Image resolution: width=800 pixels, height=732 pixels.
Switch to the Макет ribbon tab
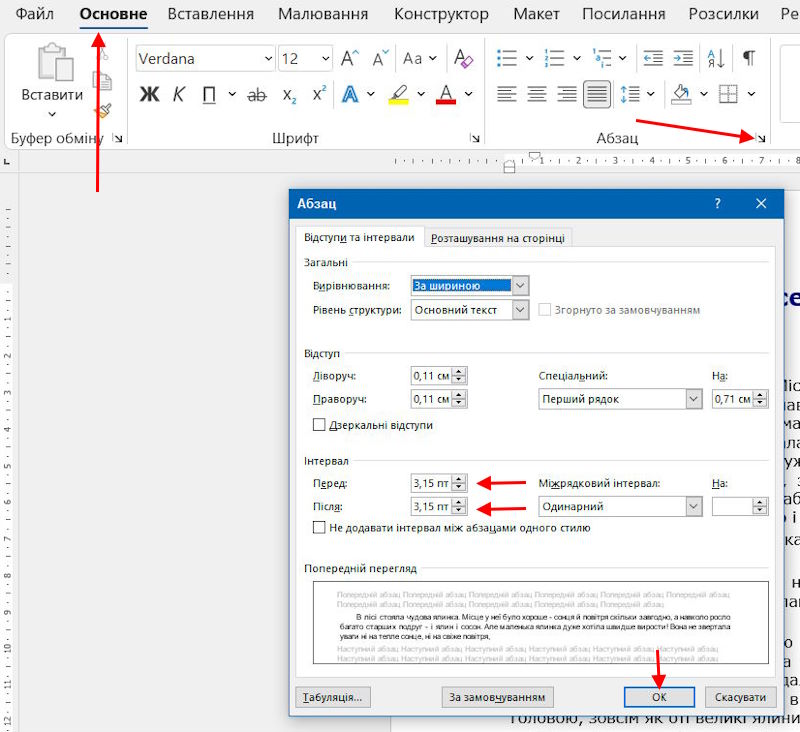[x=536, y=14]
